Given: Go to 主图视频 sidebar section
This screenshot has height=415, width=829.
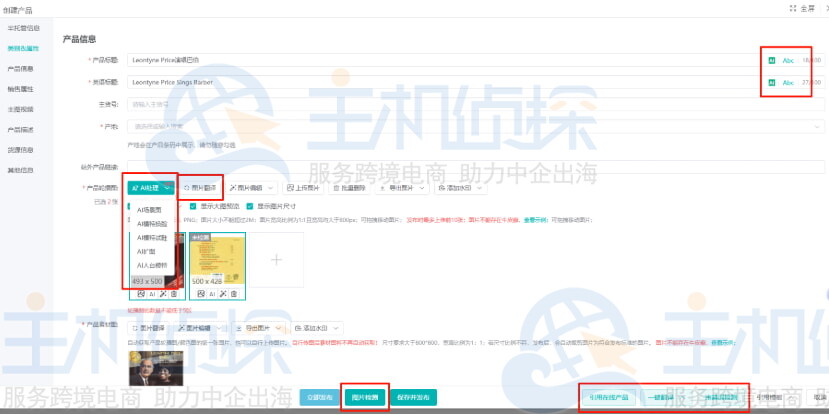Looking at the screenshot, I should (21, 109).
